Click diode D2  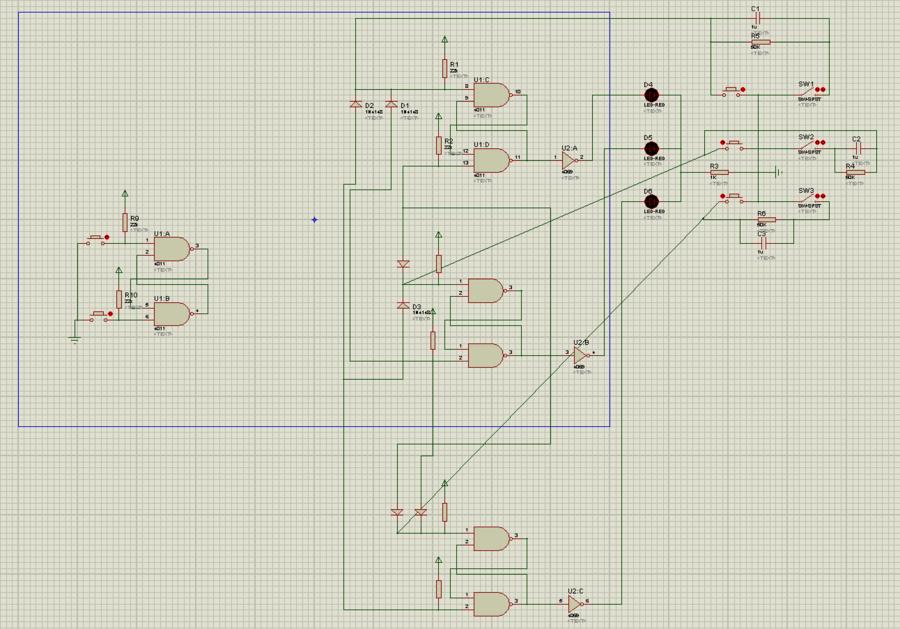pos(355,103)
